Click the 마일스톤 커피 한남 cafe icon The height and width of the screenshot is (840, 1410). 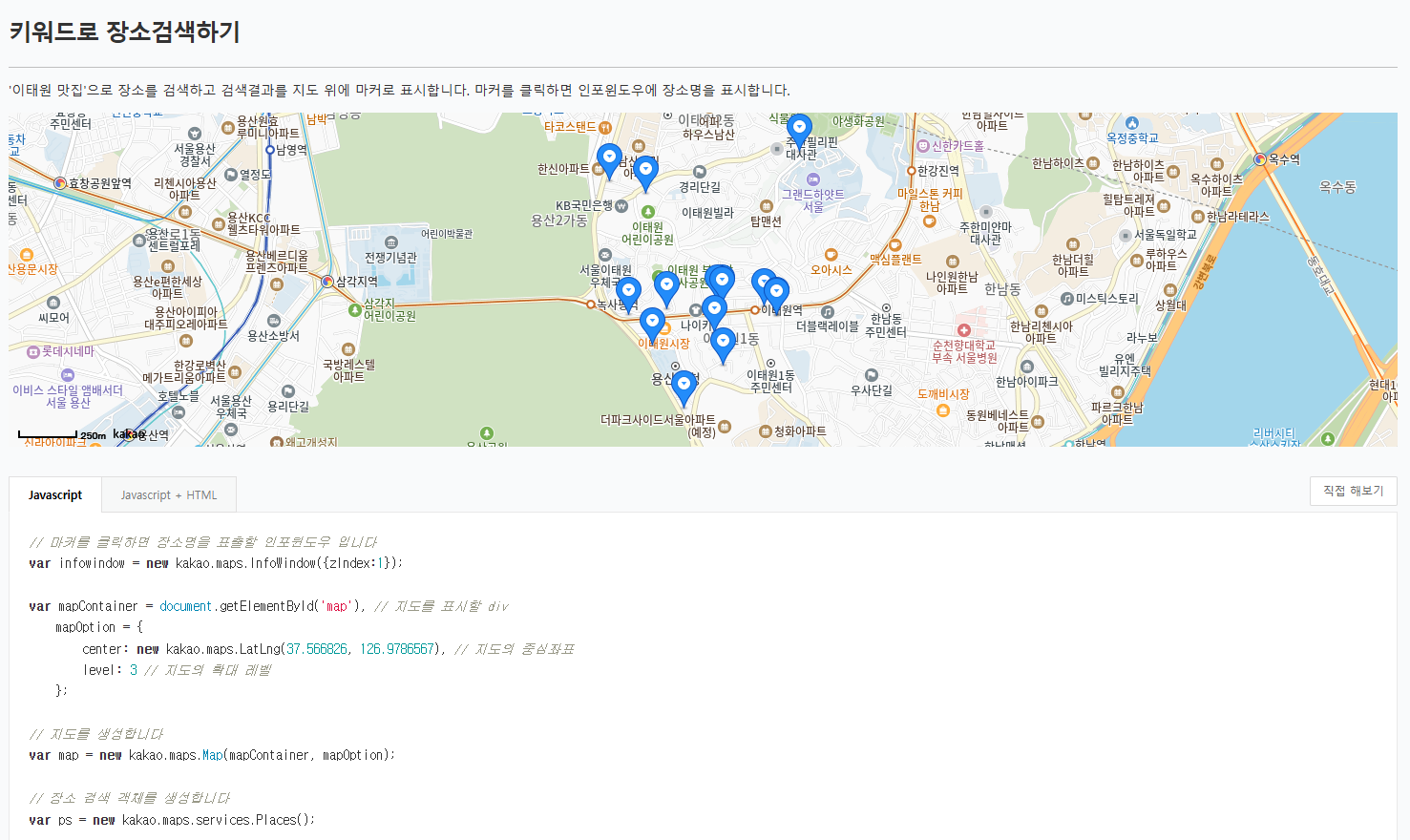click(x=929, y=221)
